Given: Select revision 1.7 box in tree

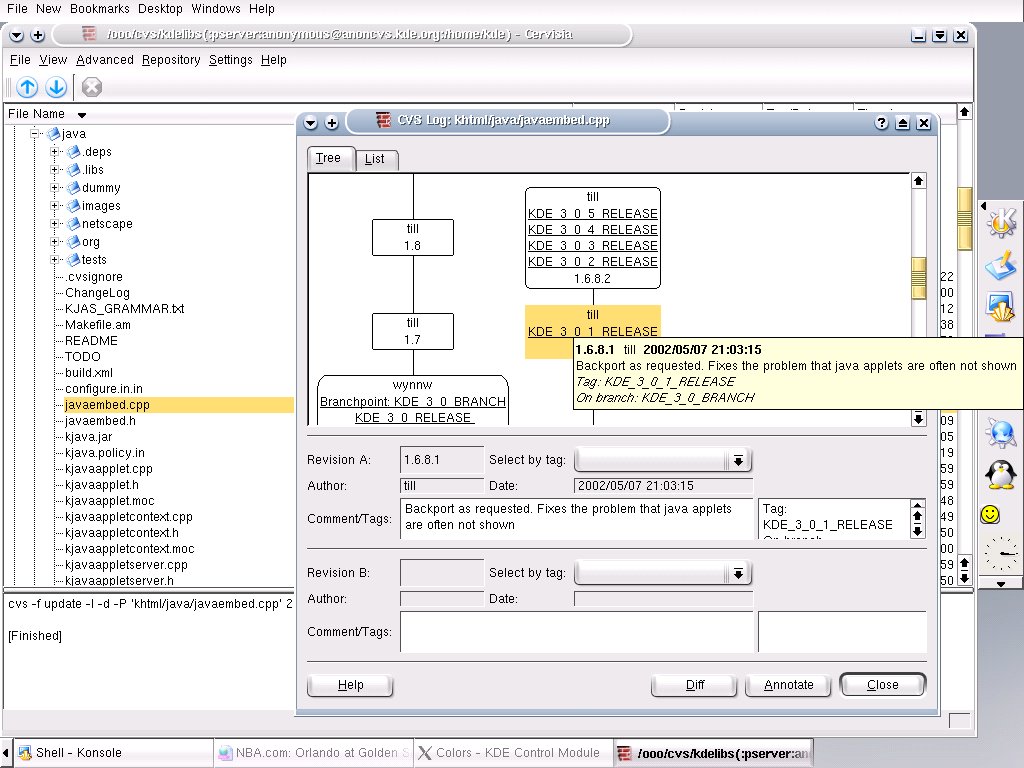Looking at the screenshot, I should (x=413, y=331).
